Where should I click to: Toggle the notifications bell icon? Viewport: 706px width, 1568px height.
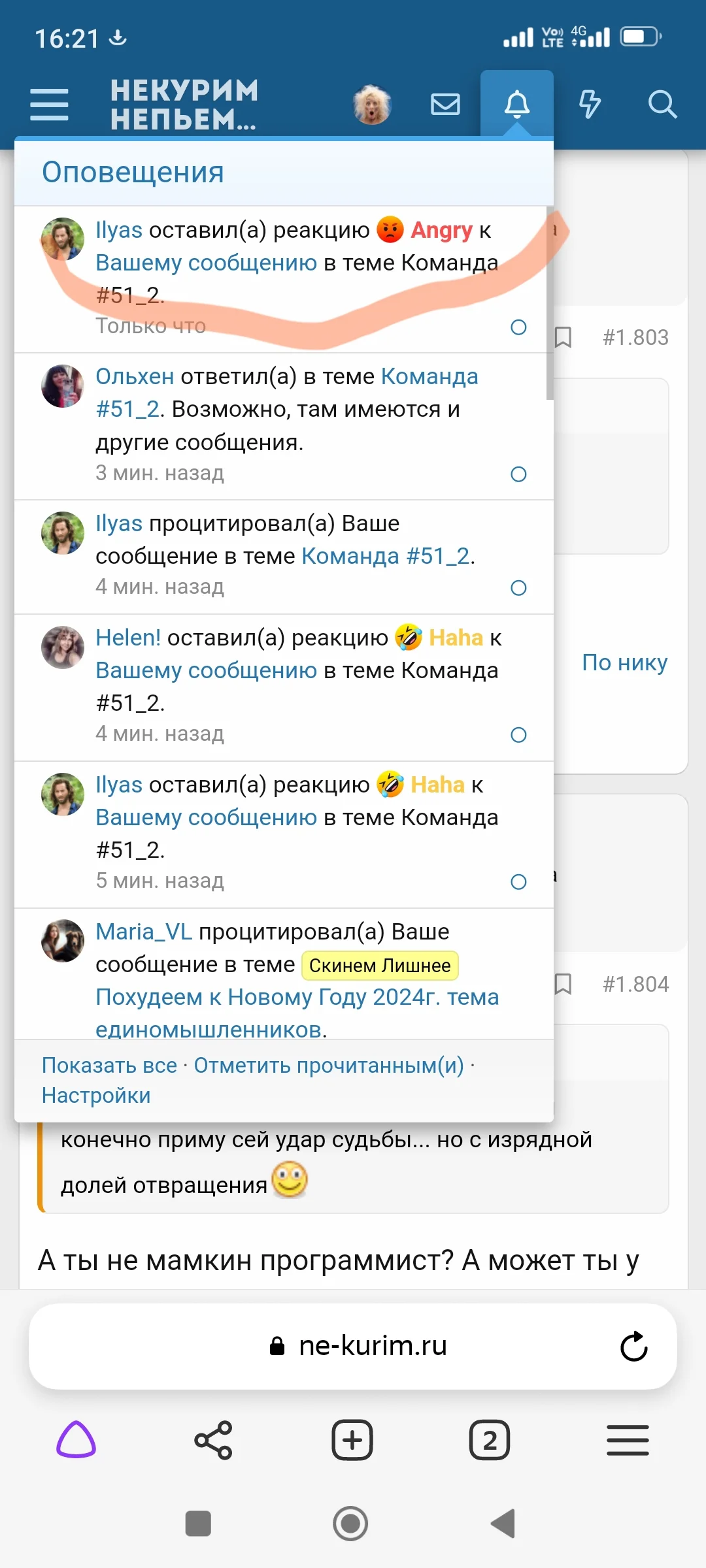[x=517, y=105]
